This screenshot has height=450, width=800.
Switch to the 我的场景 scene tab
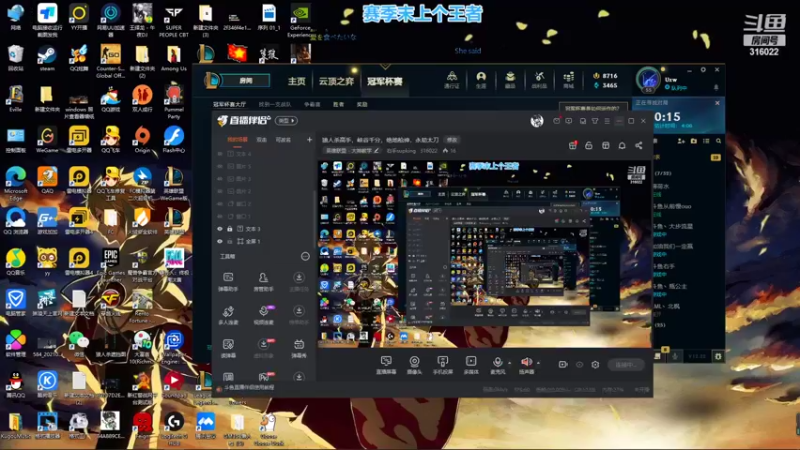coord(237,139)
